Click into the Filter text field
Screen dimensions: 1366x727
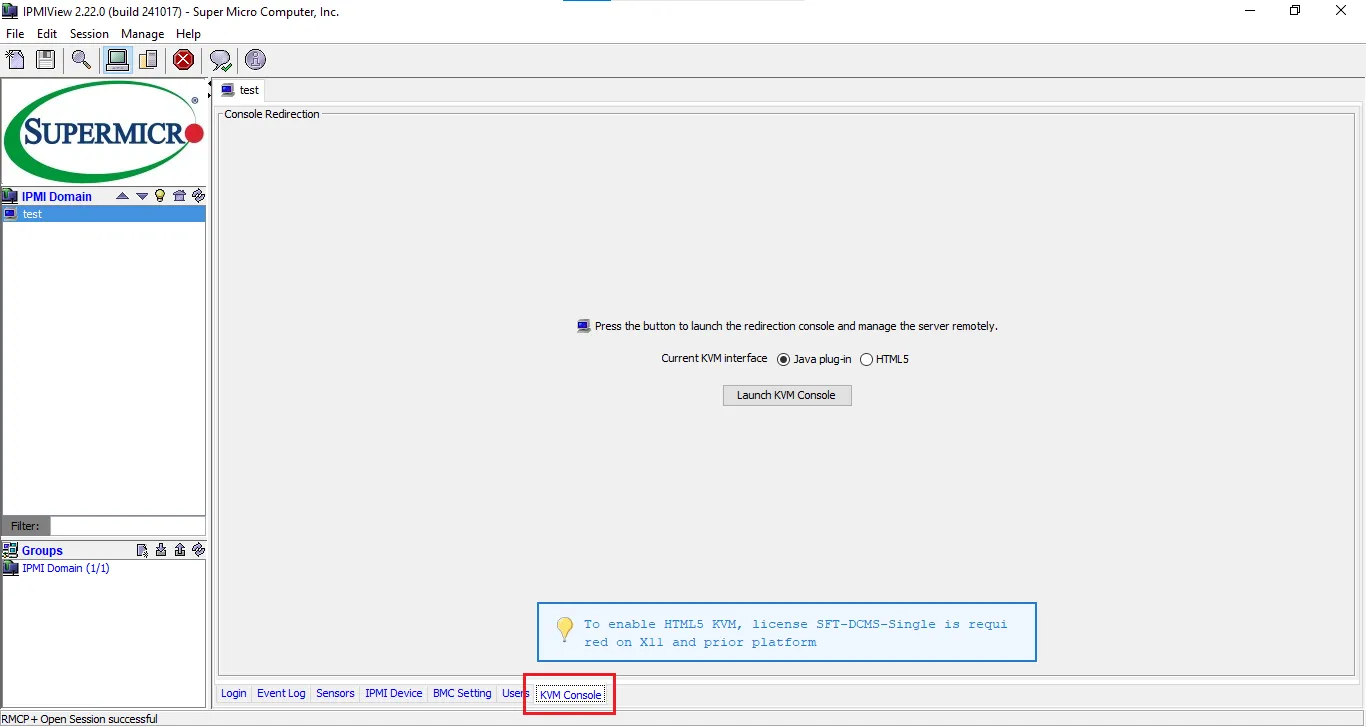click(x=127, y=526)
